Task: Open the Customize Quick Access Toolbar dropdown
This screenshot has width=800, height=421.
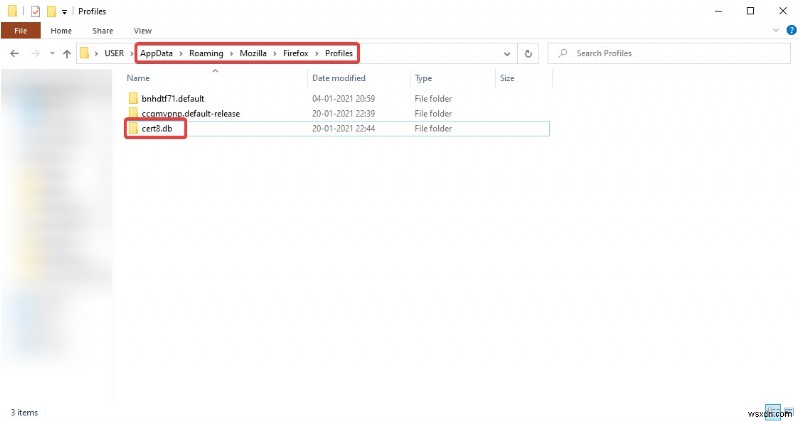Action: [x=66, y=11]
